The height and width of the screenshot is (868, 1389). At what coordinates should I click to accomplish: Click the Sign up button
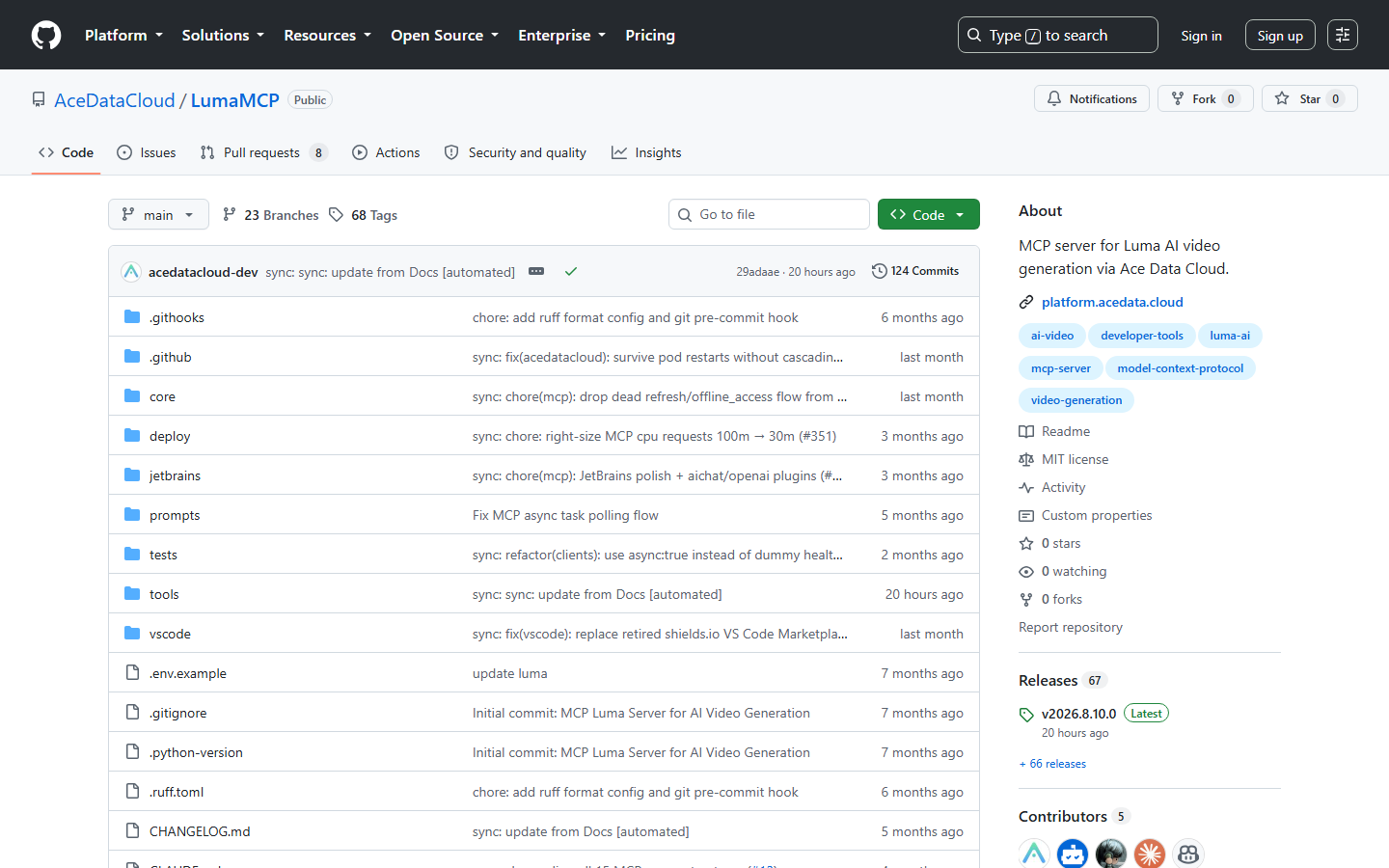1280,36
